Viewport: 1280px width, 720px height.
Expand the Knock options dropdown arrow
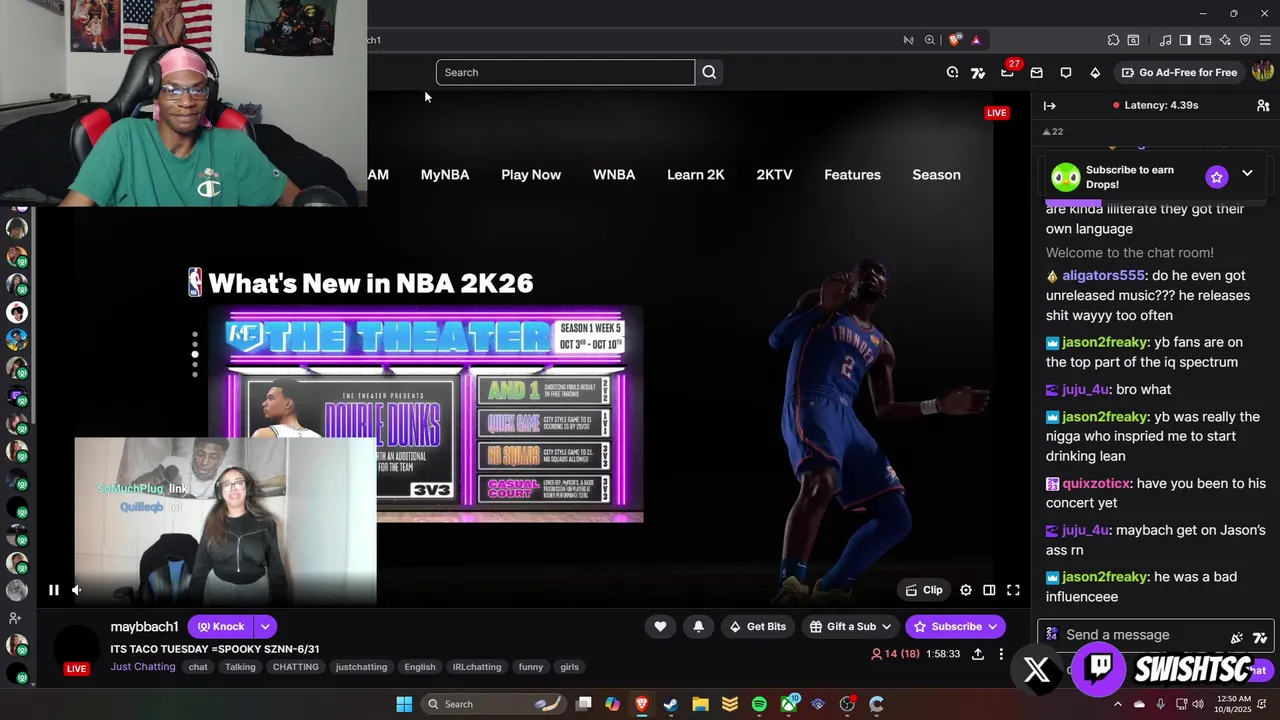(x=265, y=626)
